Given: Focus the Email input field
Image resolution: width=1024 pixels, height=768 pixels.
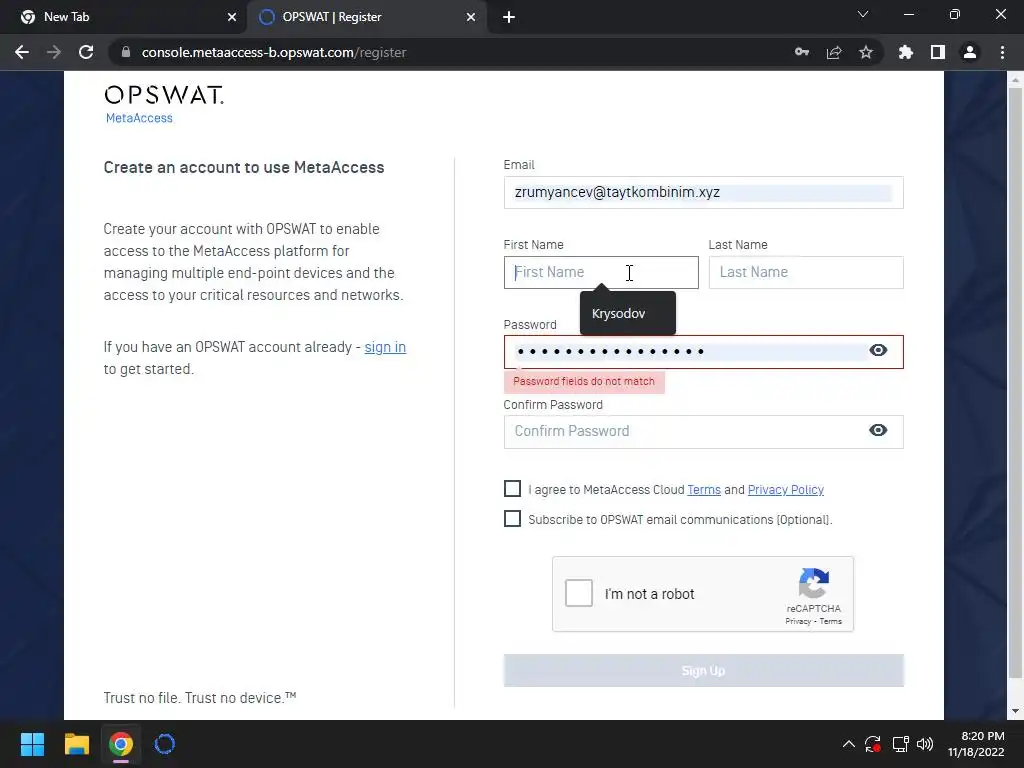Looking at the screenshot, I should 703,193.
